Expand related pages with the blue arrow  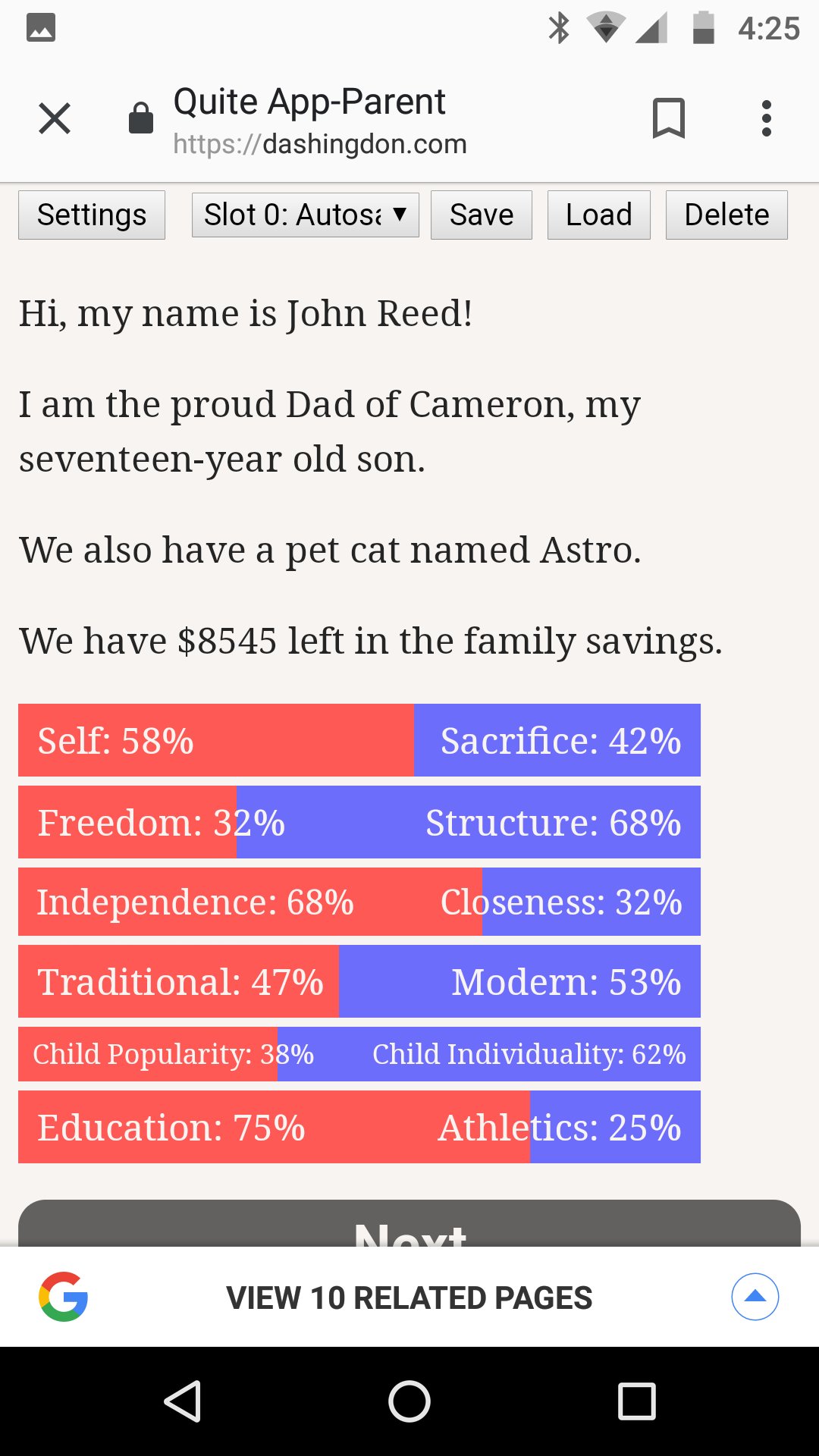tap(755, 1297)
